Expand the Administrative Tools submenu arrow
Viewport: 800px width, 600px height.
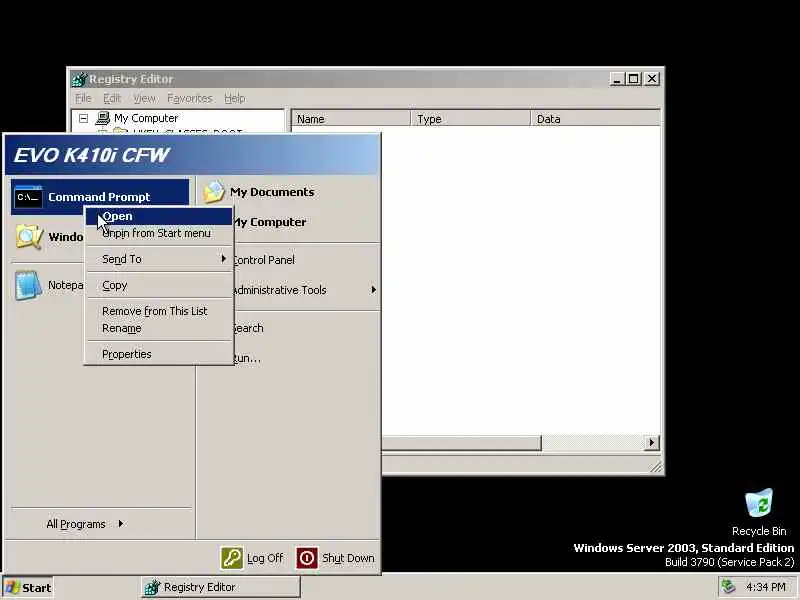coord(373,290)
